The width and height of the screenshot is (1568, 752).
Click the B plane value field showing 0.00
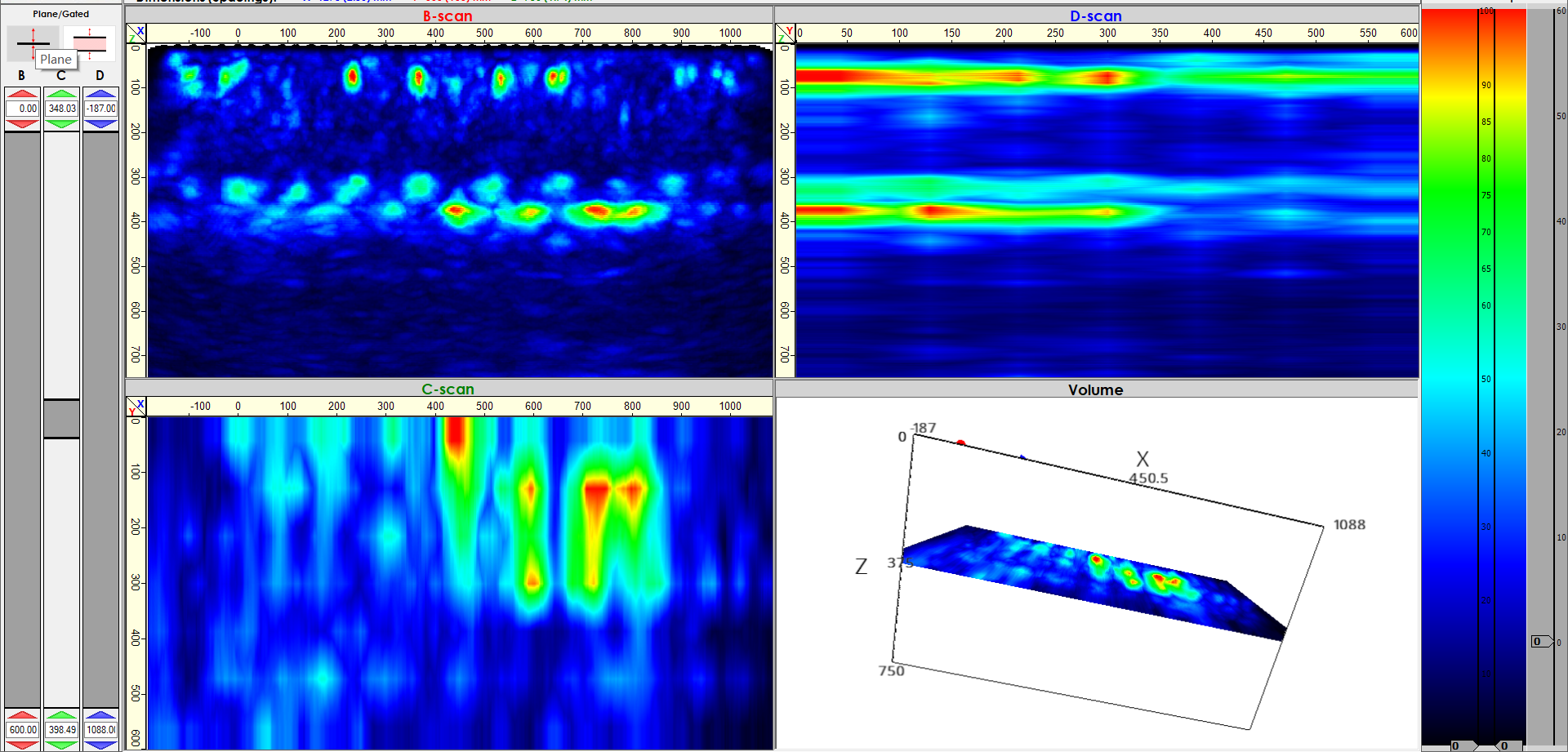[23, 109]
